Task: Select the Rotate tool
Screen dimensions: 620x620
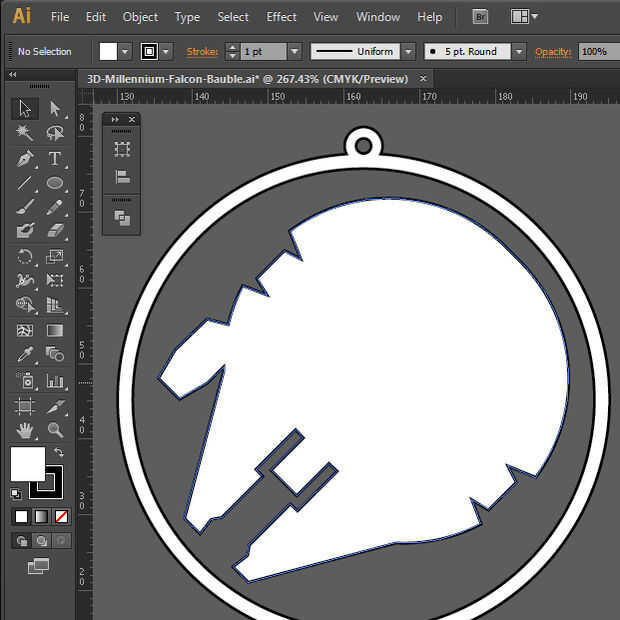Action: [x=25, y=257]
